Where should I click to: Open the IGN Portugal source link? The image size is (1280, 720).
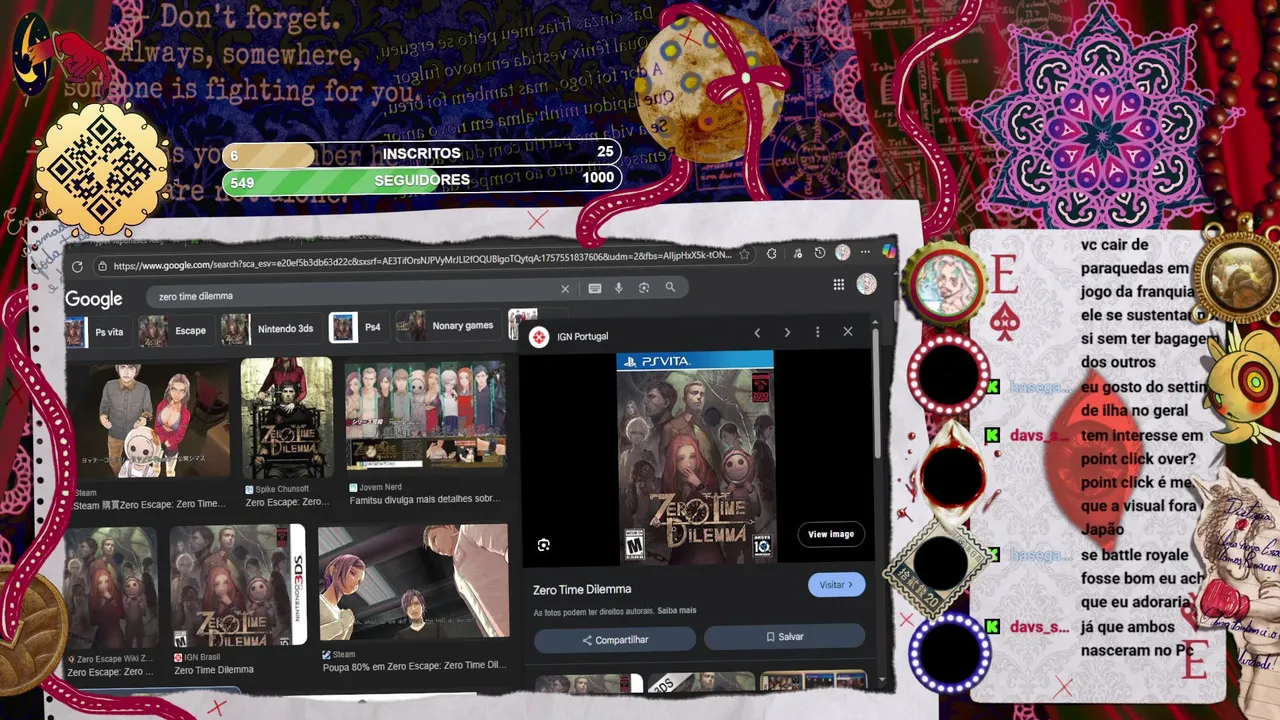click(x=583, y=337)
